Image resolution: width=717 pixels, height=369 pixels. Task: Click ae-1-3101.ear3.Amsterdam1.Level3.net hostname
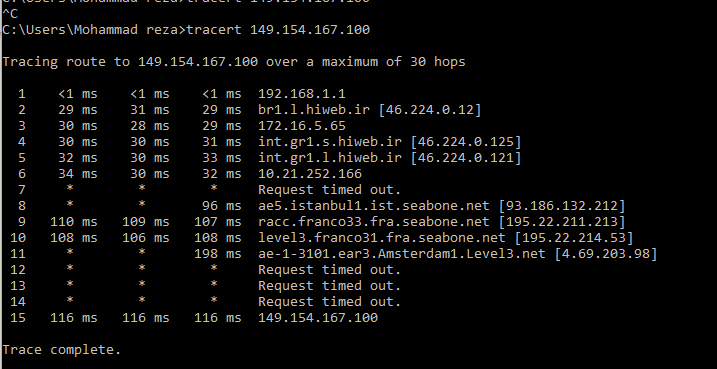coord(402,254)
